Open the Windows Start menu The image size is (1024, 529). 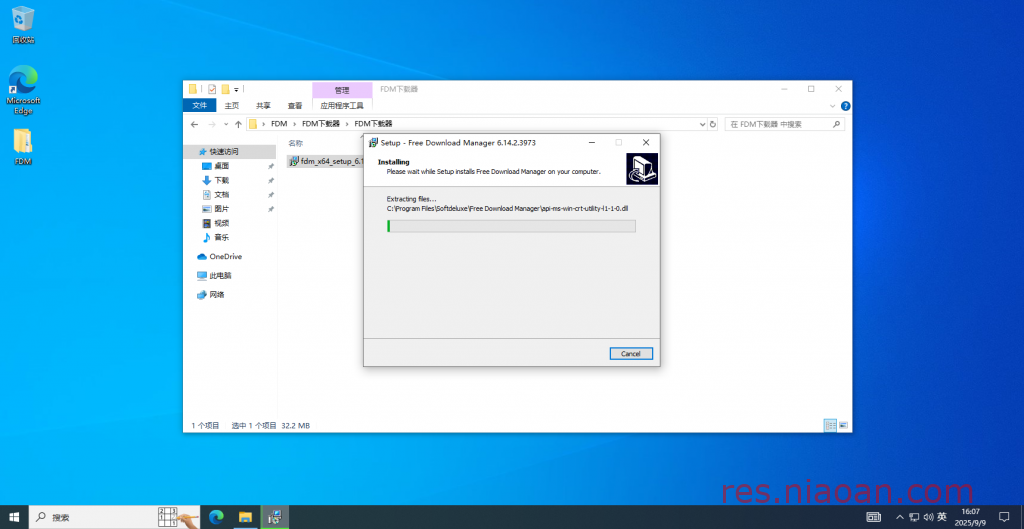[x=14, y=517]
